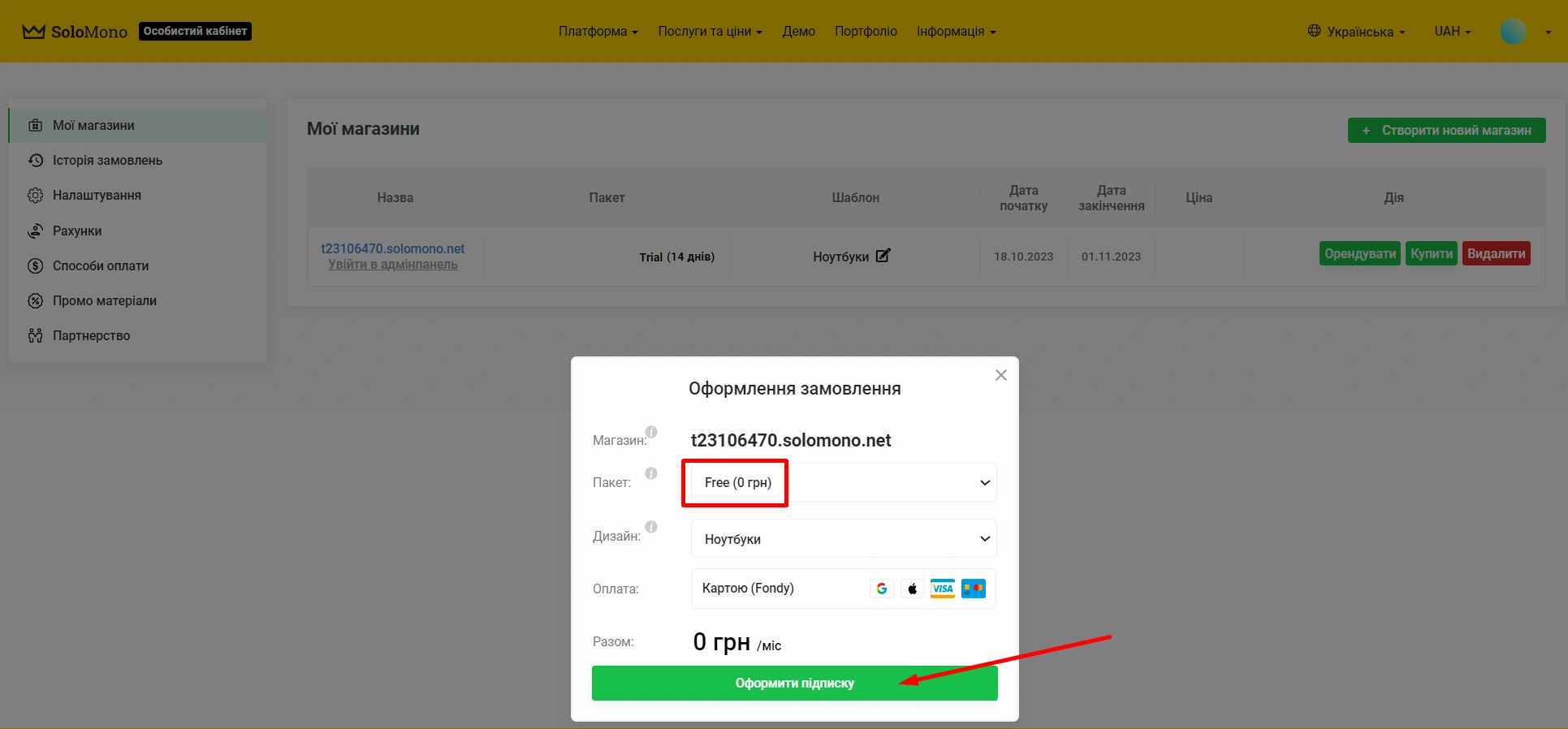The height and width of the screenshot is (729, 1568).
Task: Click the Створити новий магазин button
Action: click(x=1446, y=131)
